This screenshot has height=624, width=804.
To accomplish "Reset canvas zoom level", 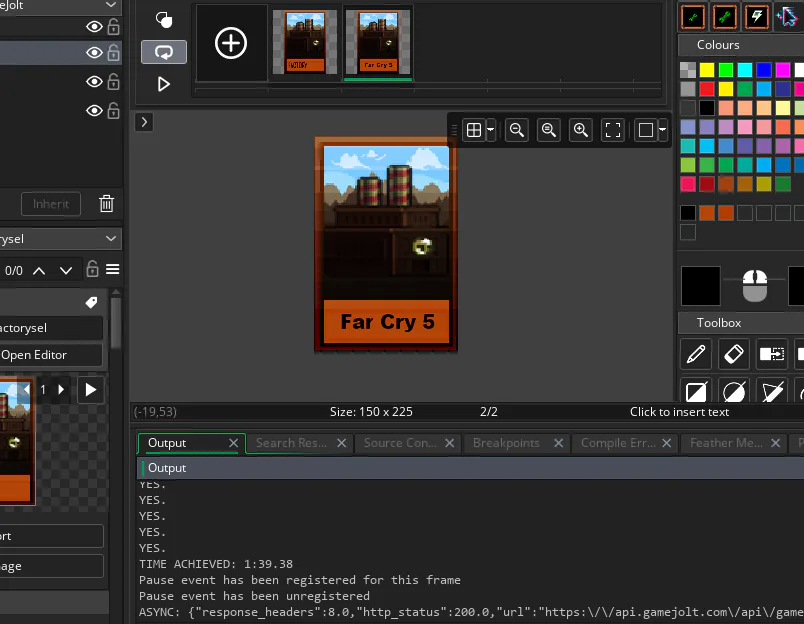I will pyautogui.click(x=549, y=130).
